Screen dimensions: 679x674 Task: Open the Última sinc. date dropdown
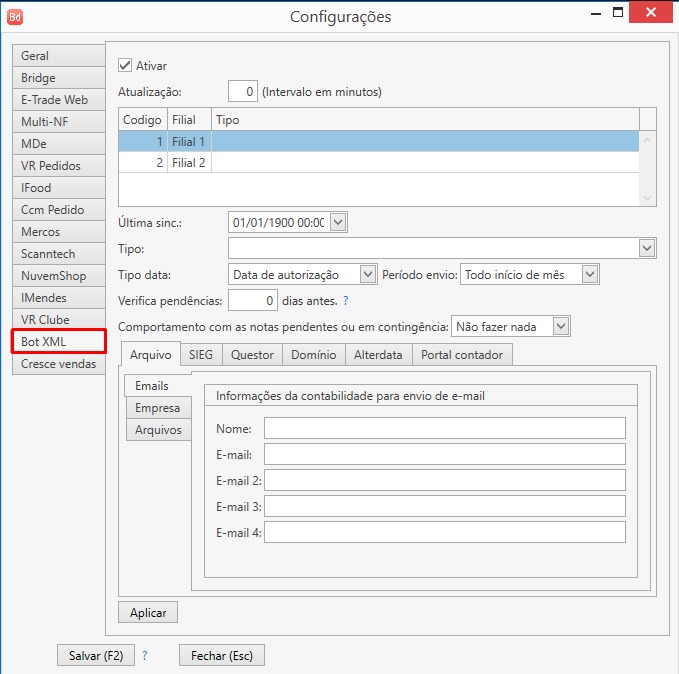pos(338,222)
